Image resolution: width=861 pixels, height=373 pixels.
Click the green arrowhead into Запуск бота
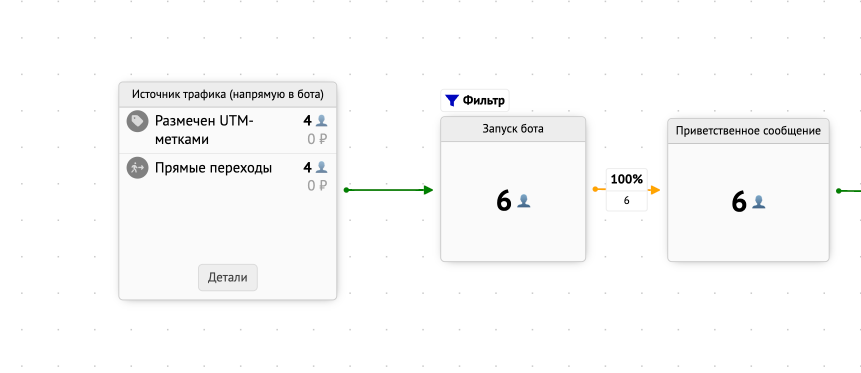coord(428,190)
